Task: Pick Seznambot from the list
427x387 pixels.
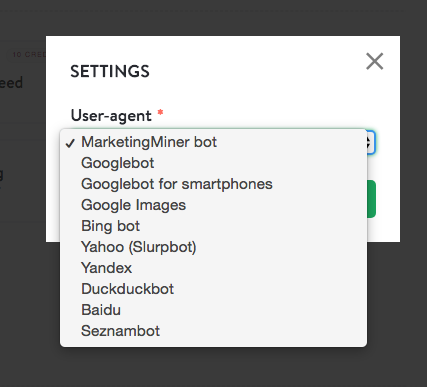Action: (213, 331)
